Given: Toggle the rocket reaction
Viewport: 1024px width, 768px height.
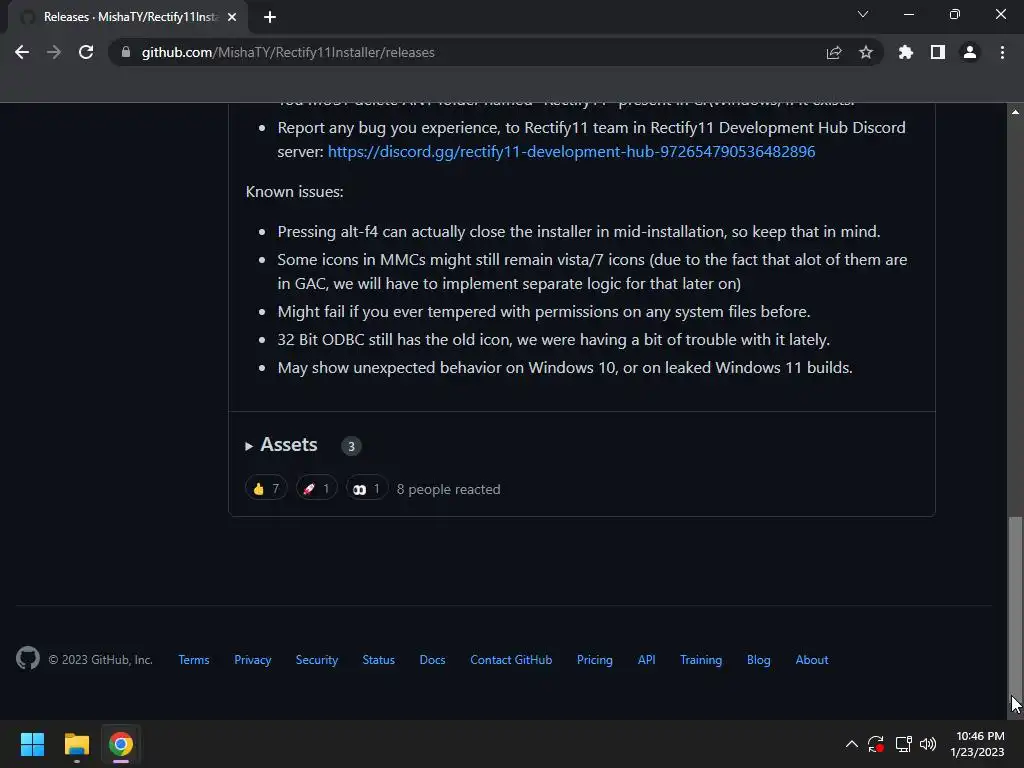Looking at the screenshot, I should pyautogui.click(x=316, y=488).
